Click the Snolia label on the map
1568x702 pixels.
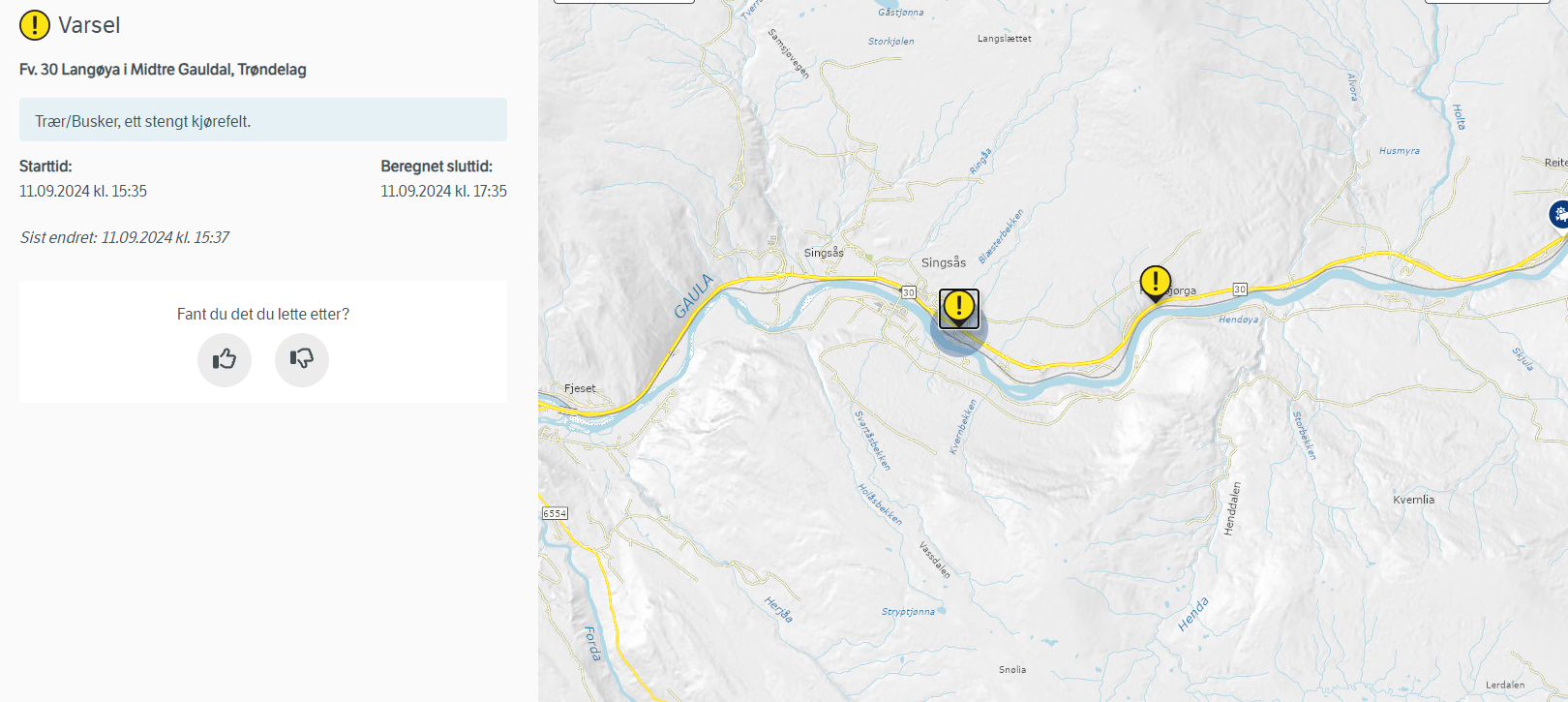[x=1012, y=670]
